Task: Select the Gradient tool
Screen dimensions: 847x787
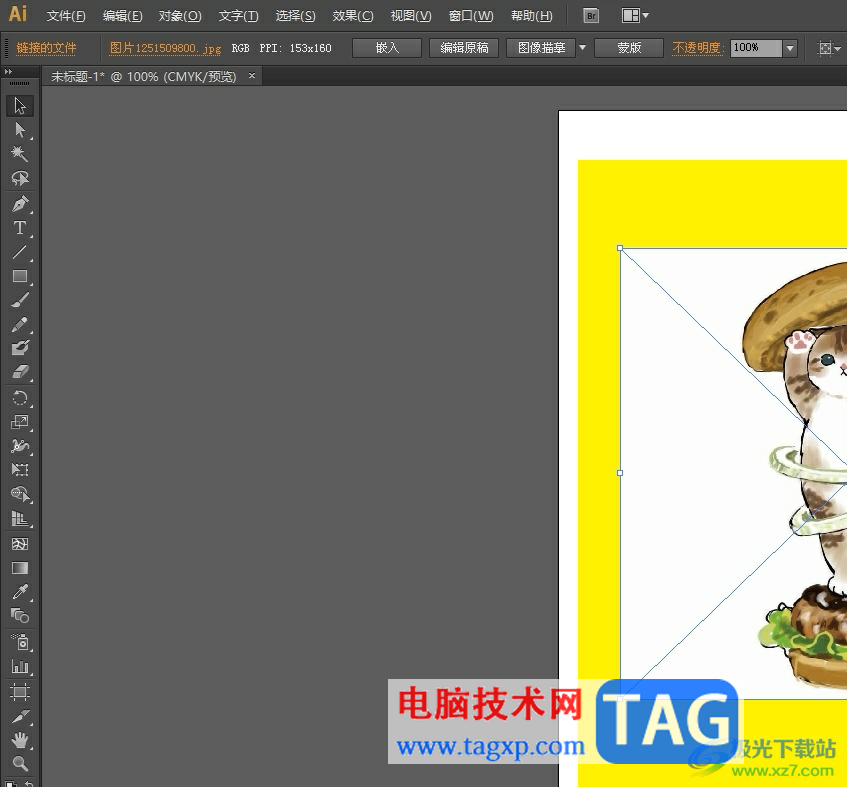Action: (x=20, y=568)
